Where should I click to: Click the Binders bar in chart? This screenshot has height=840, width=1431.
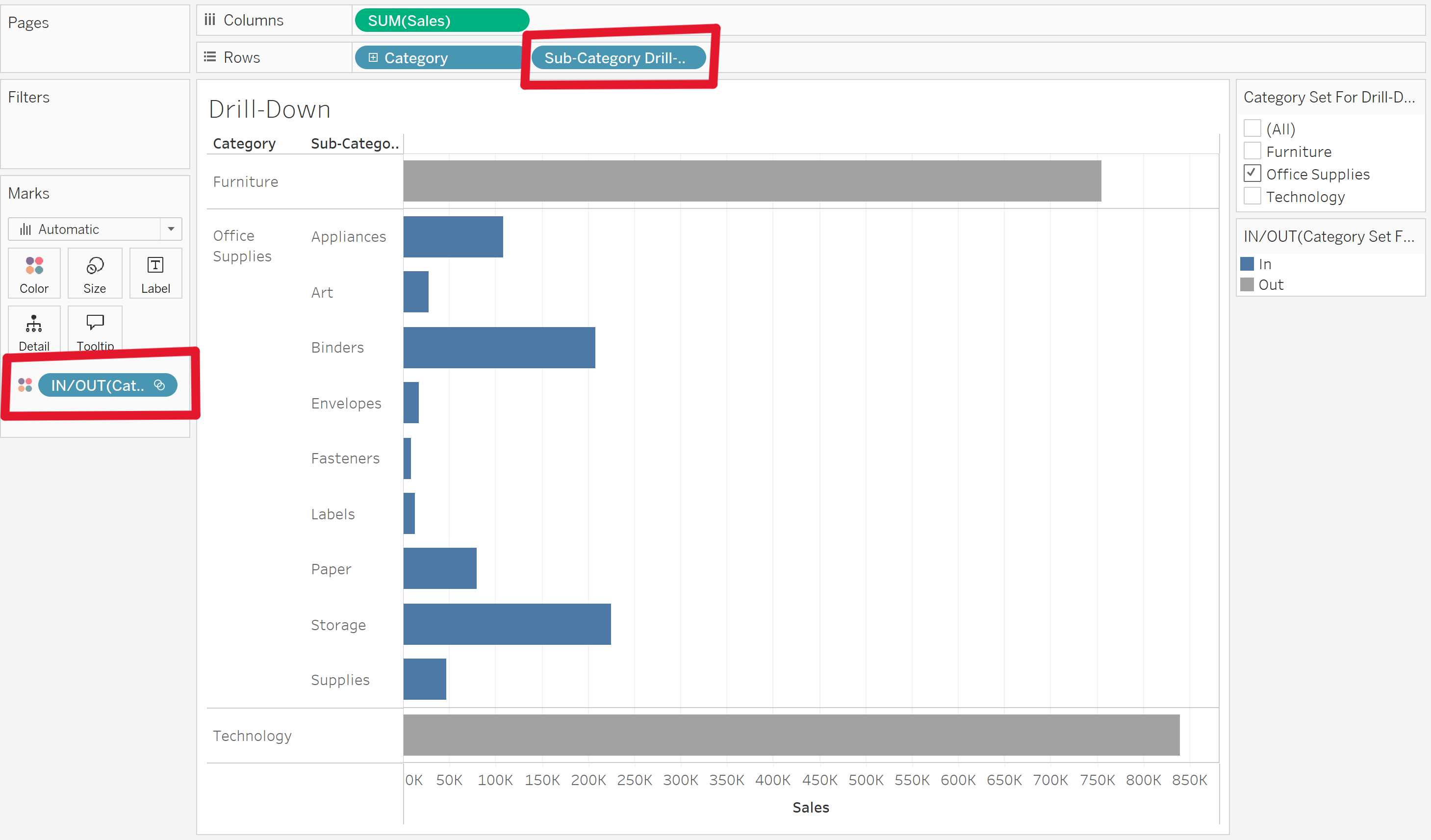pyautogui.click(x=499, y=348)
